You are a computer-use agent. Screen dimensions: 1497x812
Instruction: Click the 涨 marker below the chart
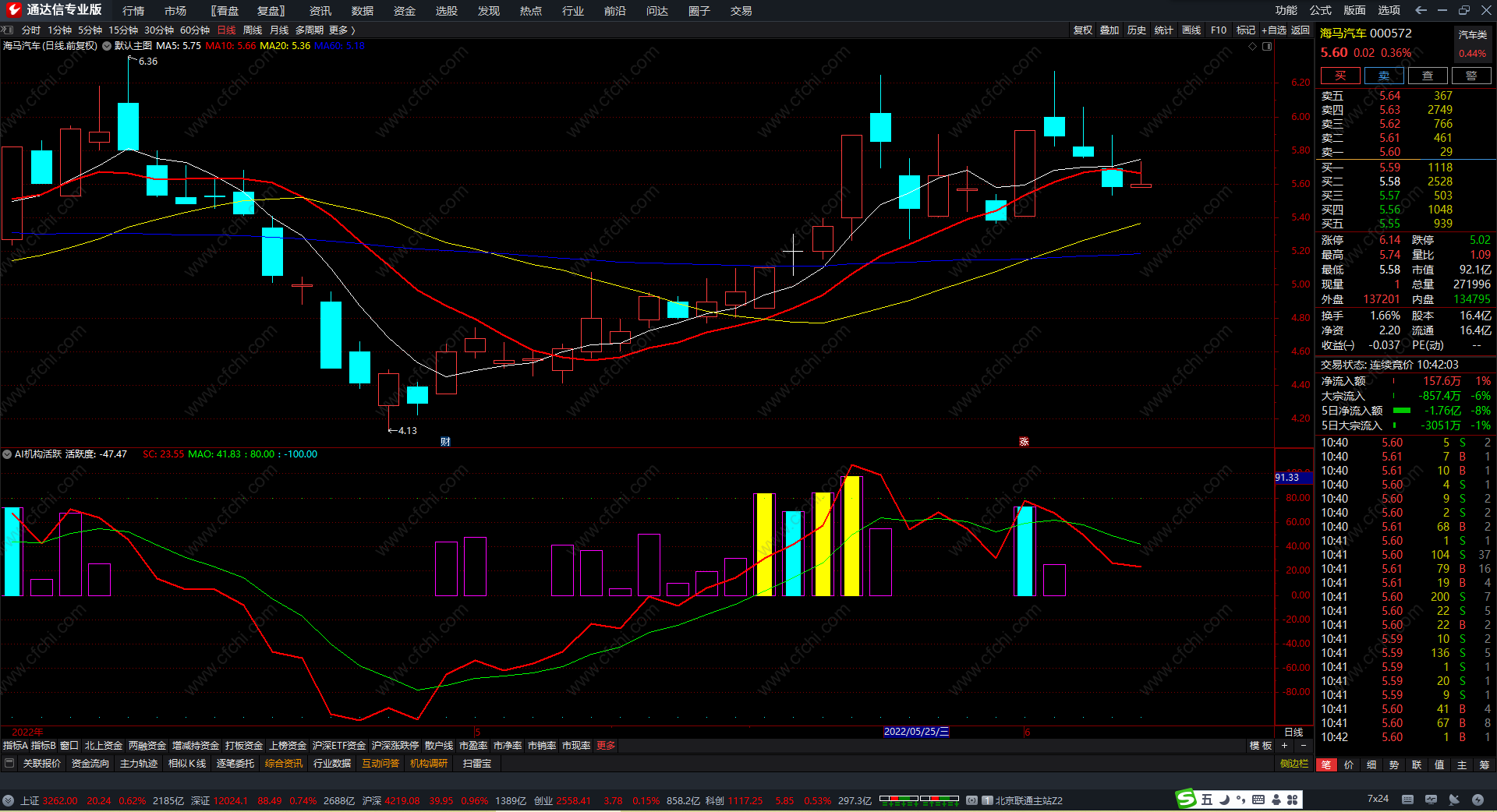point(1024,442)
